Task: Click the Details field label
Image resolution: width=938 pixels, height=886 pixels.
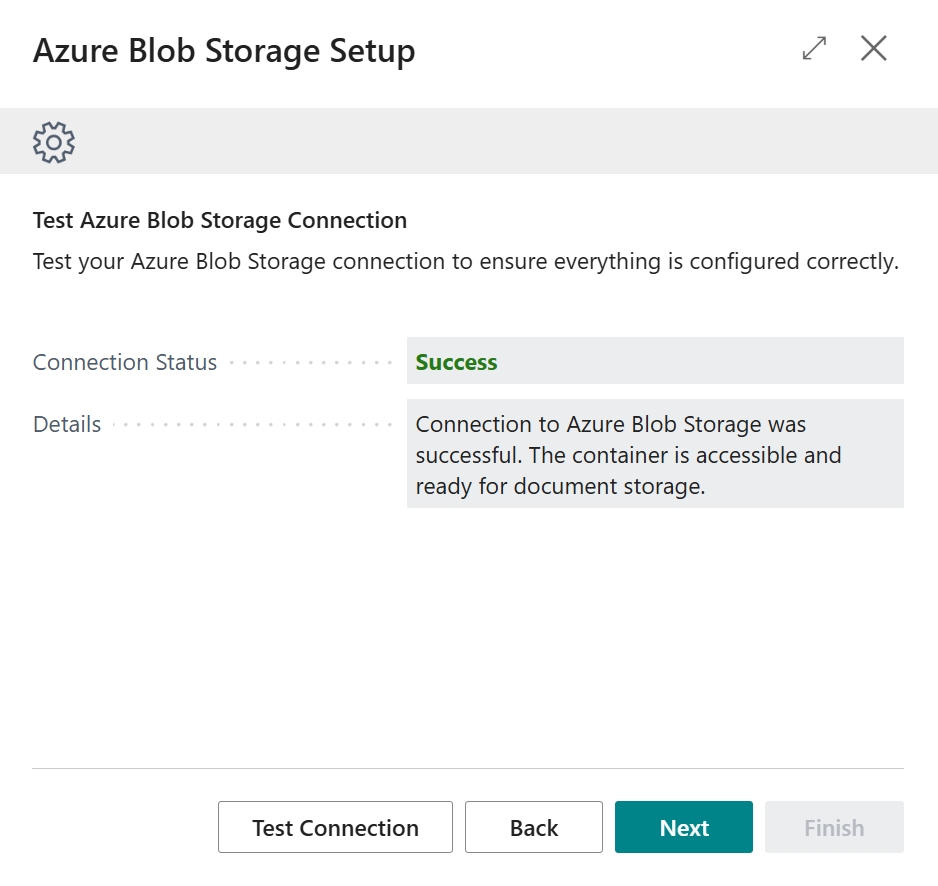Action: point(67,424)
